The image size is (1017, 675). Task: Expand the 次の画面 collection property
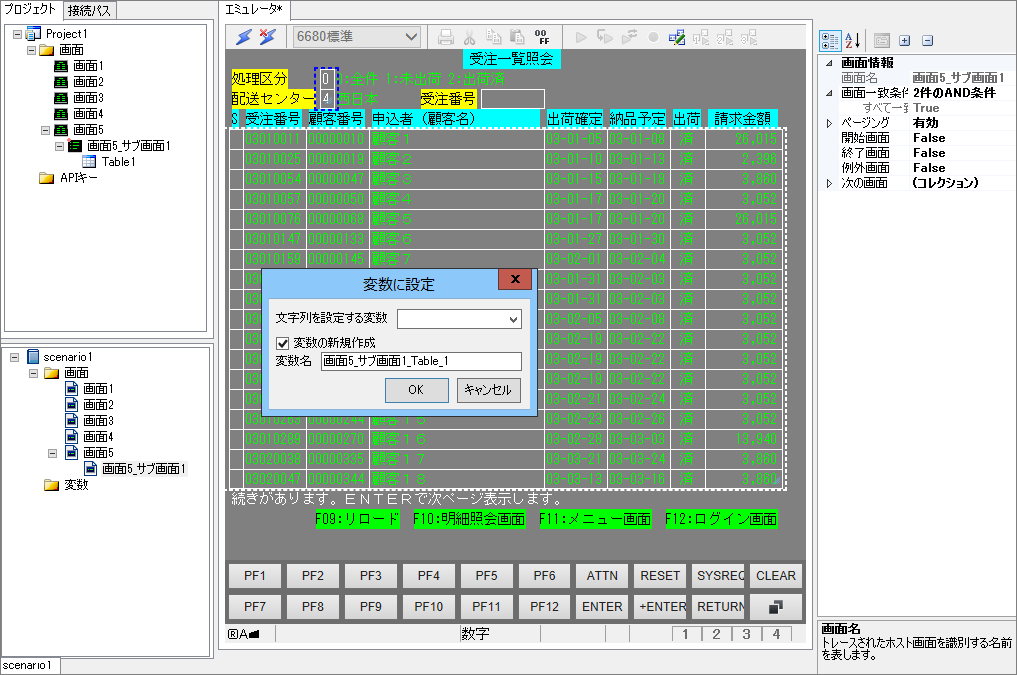pyautogui.click(x=829, y=184)
